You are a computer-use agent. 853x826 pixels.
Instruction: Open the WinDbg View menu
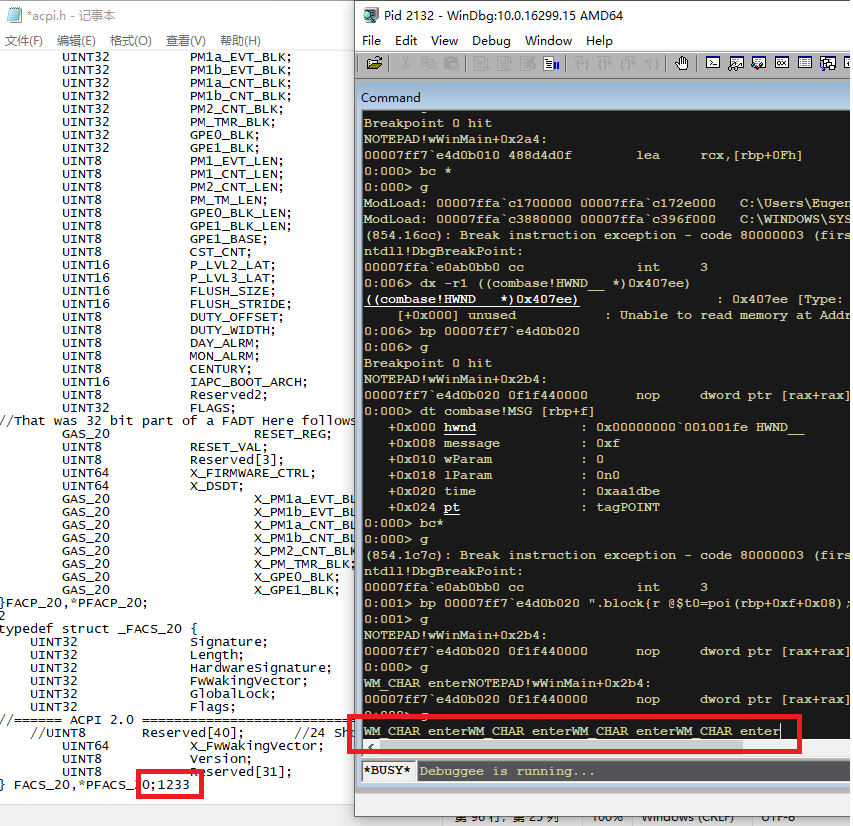click(x=444, y=41)
